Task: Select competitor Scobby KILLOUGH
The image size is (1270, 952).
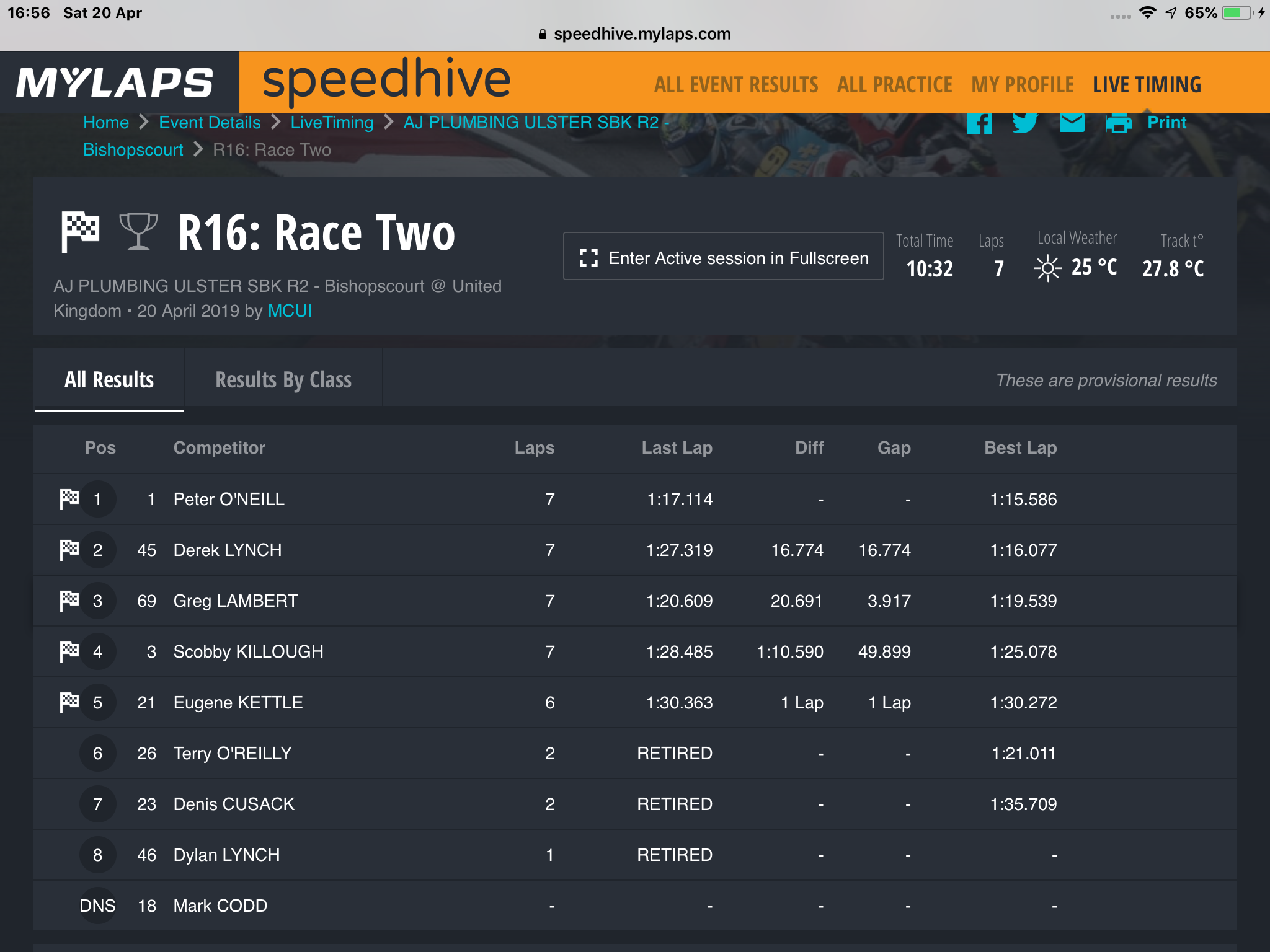Action: (x=249, y=651)
